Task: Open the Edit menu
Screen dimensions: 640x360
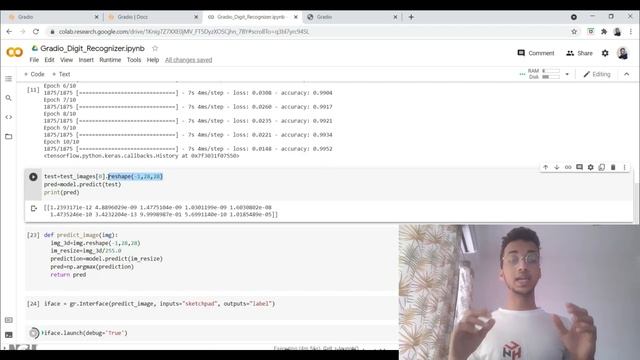Action: [x=49, y=60]
